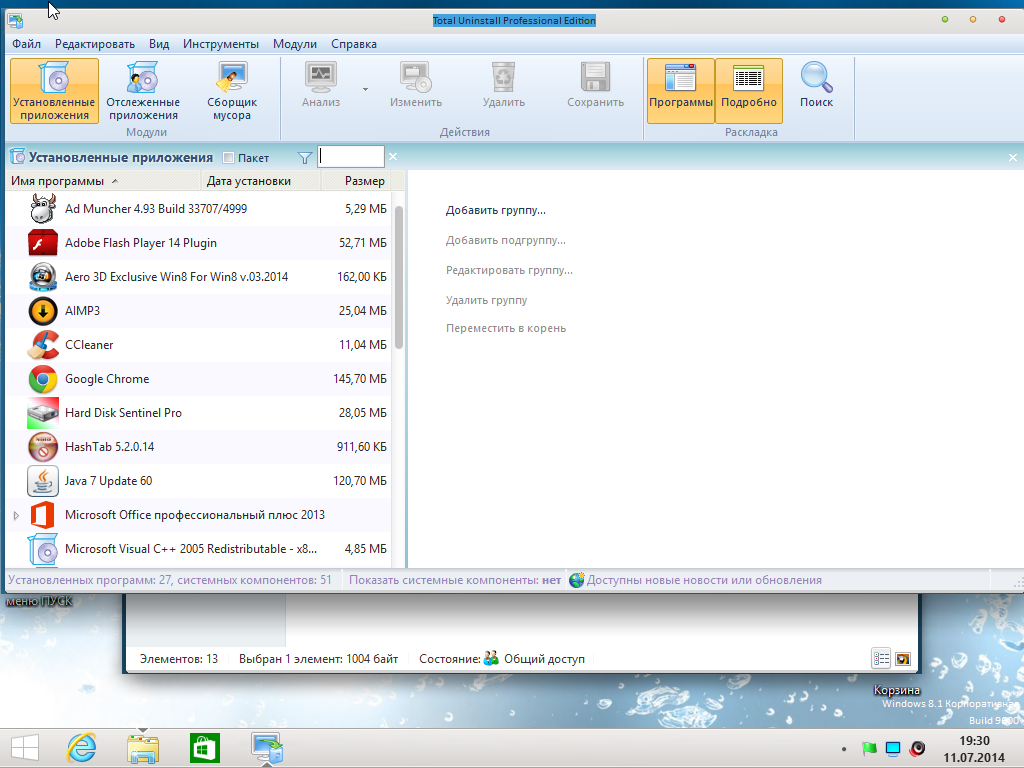Viewport: 1024px width, 768px height.
Task: Select the Google Chrome icon
Action: [x=43, y=379]
